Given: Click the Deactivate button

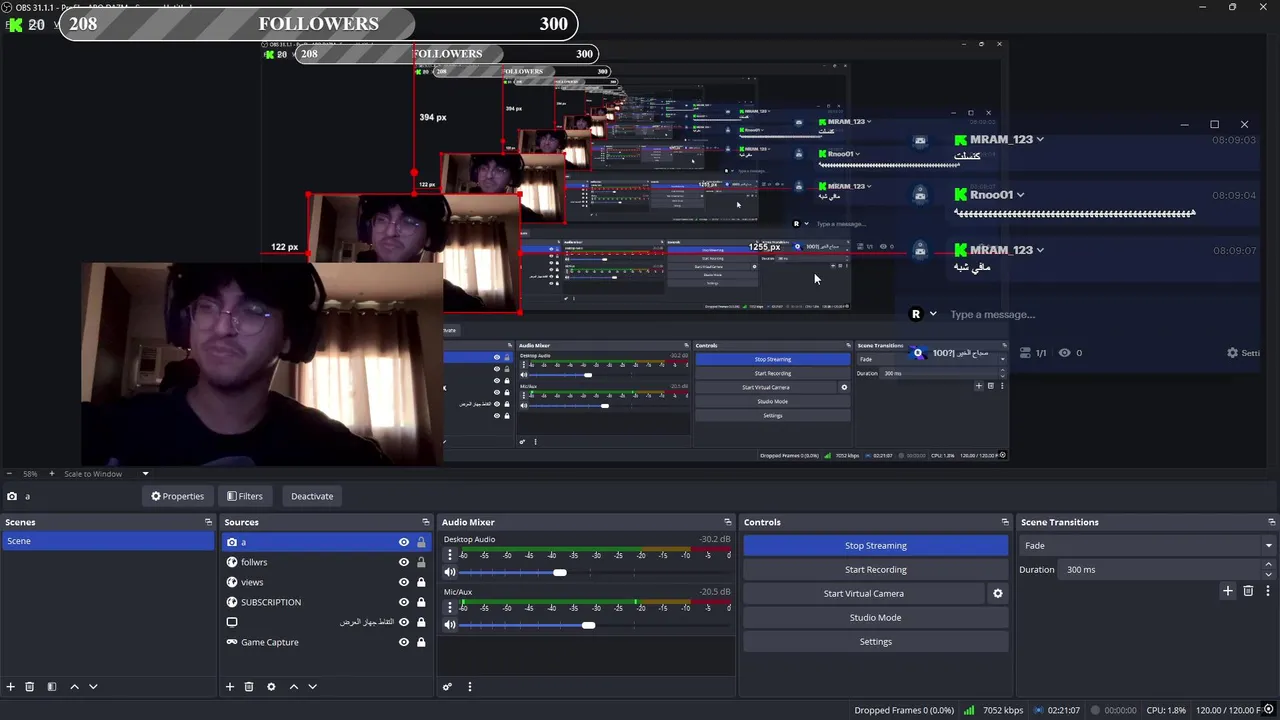Looking at the screenshot, I should [x=312, y=496].
